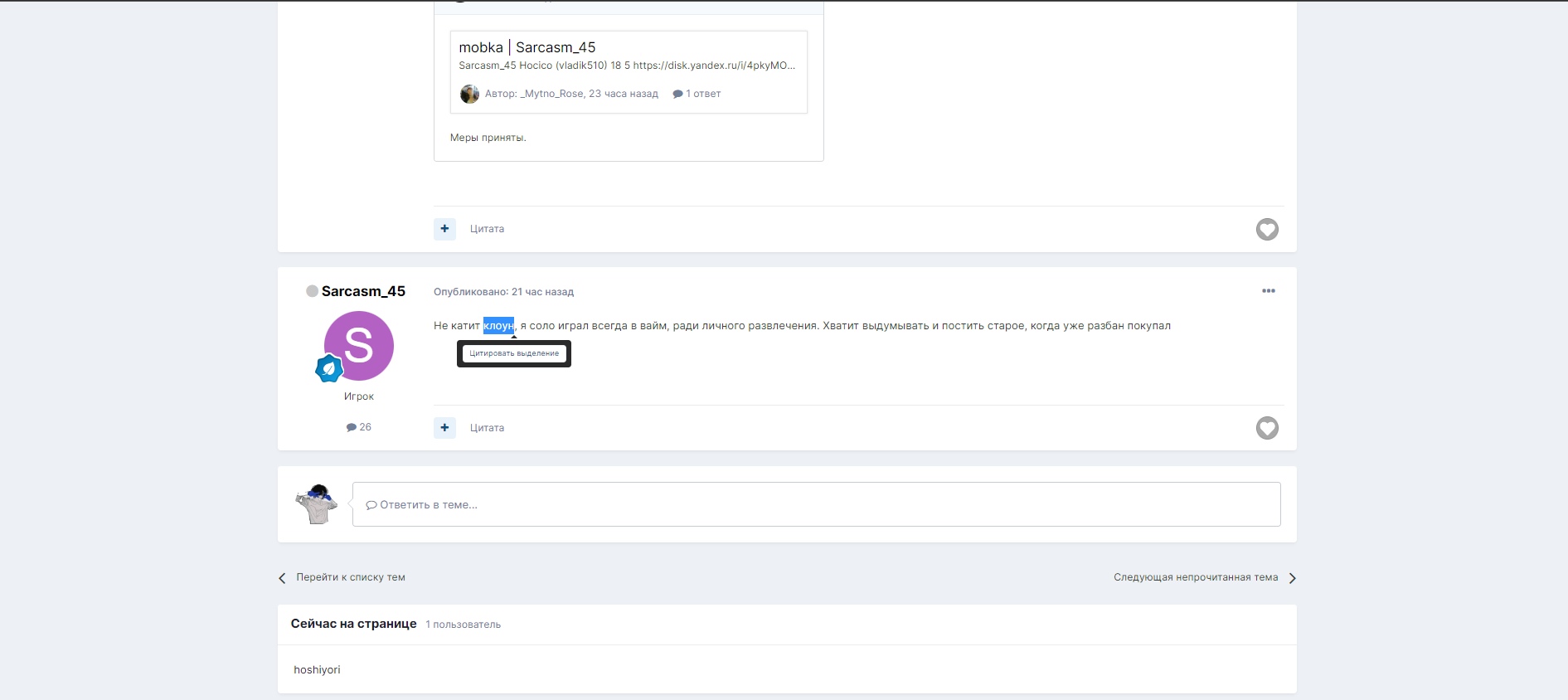Open the hoshiyori user profile link
The width and height of the screenshot is (1568, 700).
(317, 670)
